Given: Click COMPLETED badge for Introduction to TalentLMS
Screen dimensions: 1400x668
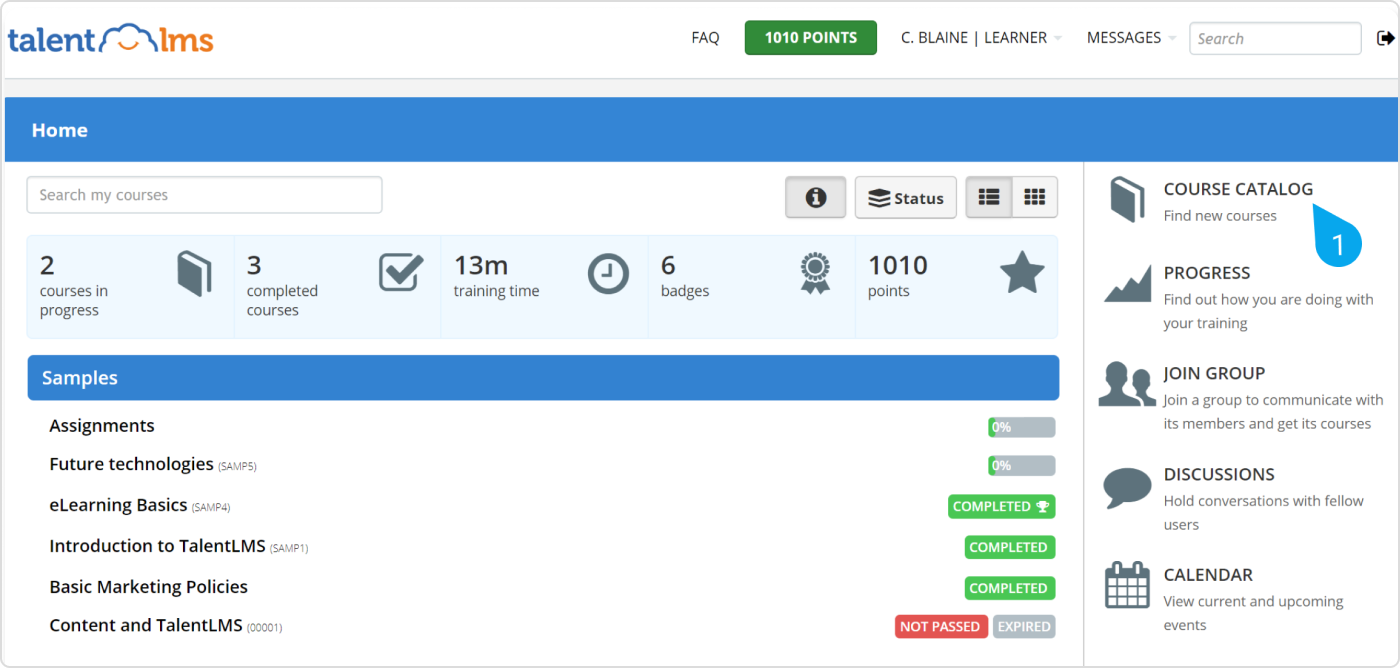Looking at the screenshot, I should (1010, 547).
